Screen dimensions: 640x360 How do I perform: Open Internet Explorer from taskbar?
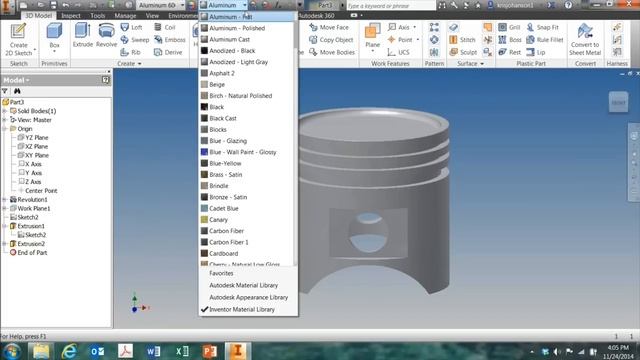pyautogui.click(x=69, y=351)
